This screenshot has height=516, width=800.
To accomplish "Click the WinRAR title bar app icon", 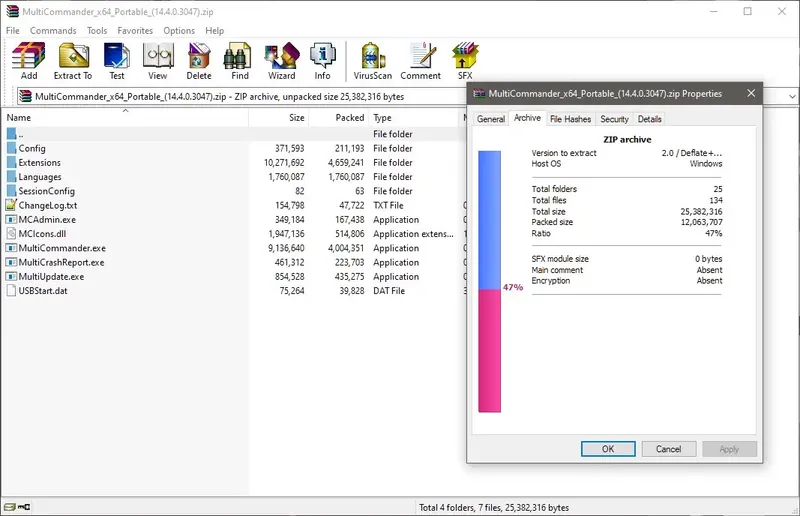I will pos(12,11).
